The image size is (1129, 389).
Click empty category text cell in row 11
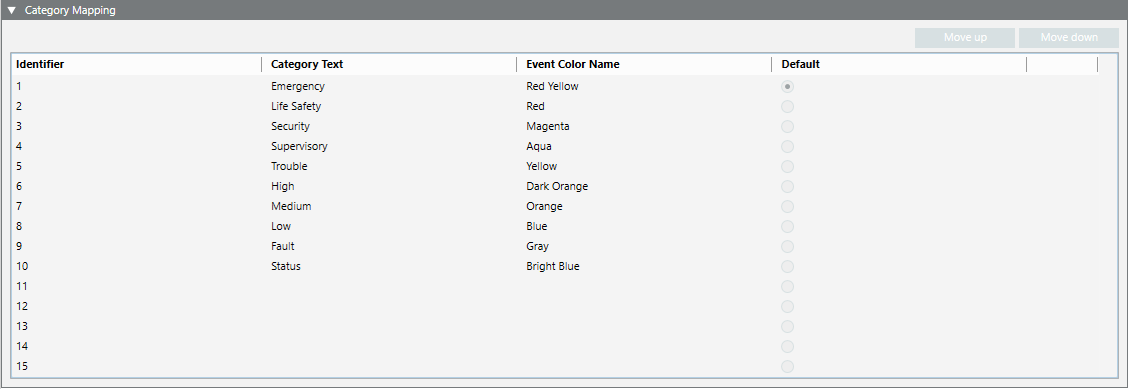point(390,287)
